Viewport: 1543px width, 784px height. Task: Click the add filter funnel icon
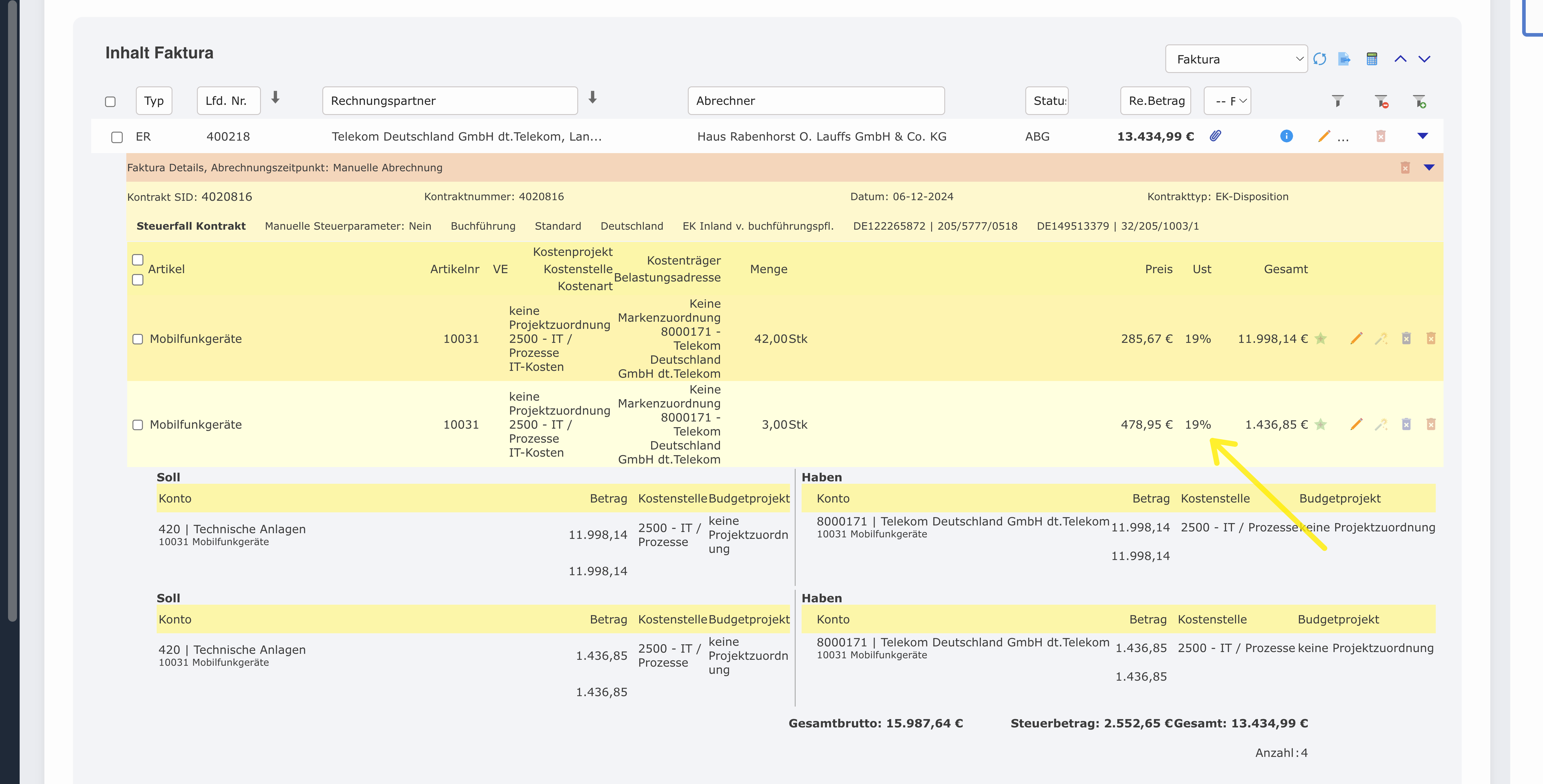(x=1419, y=101)
